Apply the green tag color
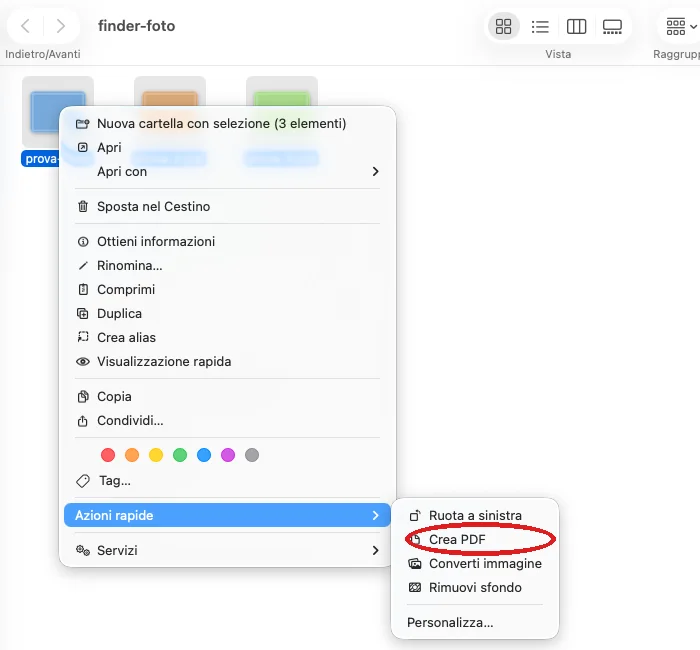This screenshot has width=700, height=650. [x=180, y=455]
